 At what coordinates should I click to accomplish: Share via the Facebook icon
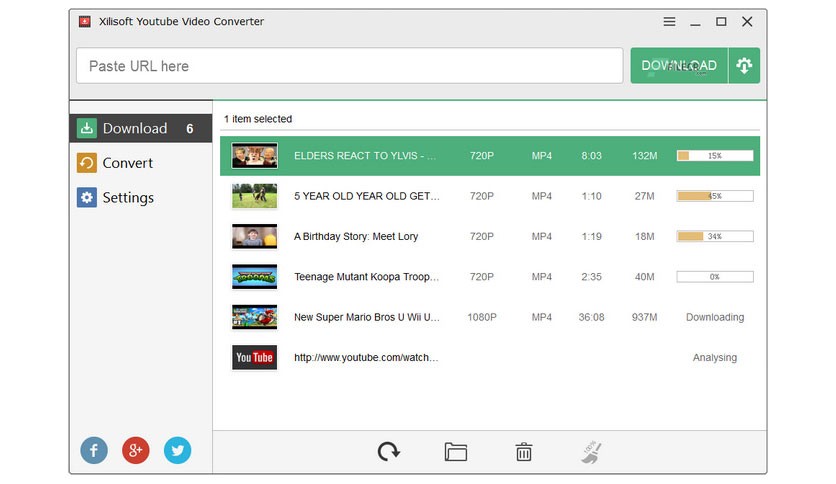point(94,450)
